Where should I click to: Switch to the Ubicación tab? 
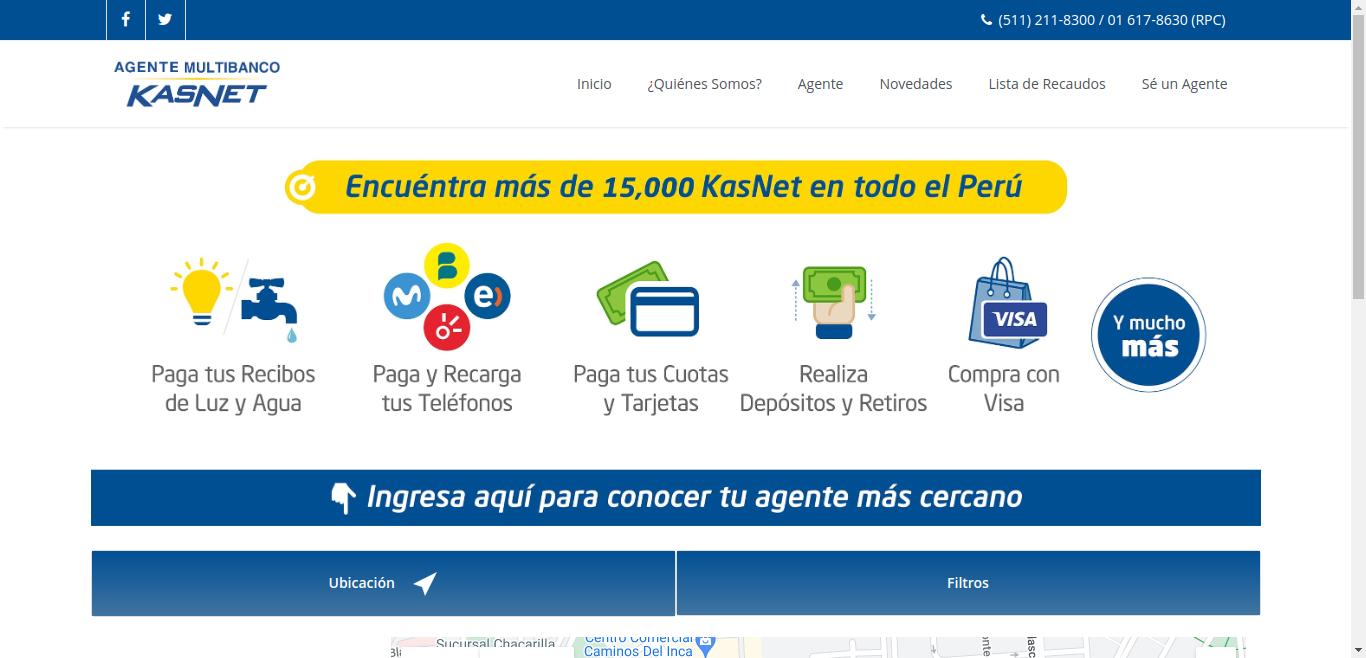tap(383, 583)
